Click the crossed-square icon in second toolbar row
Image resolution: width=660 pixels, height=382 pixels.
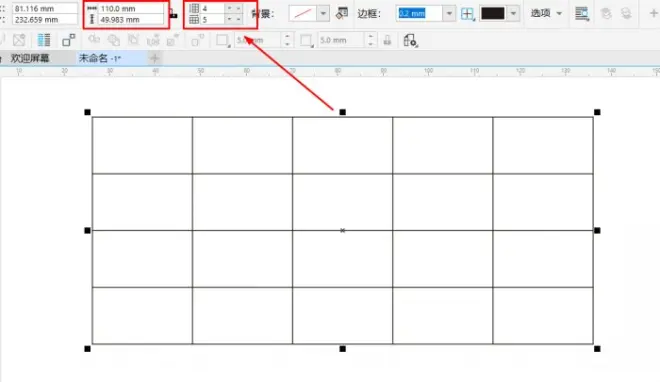[19, 40]
